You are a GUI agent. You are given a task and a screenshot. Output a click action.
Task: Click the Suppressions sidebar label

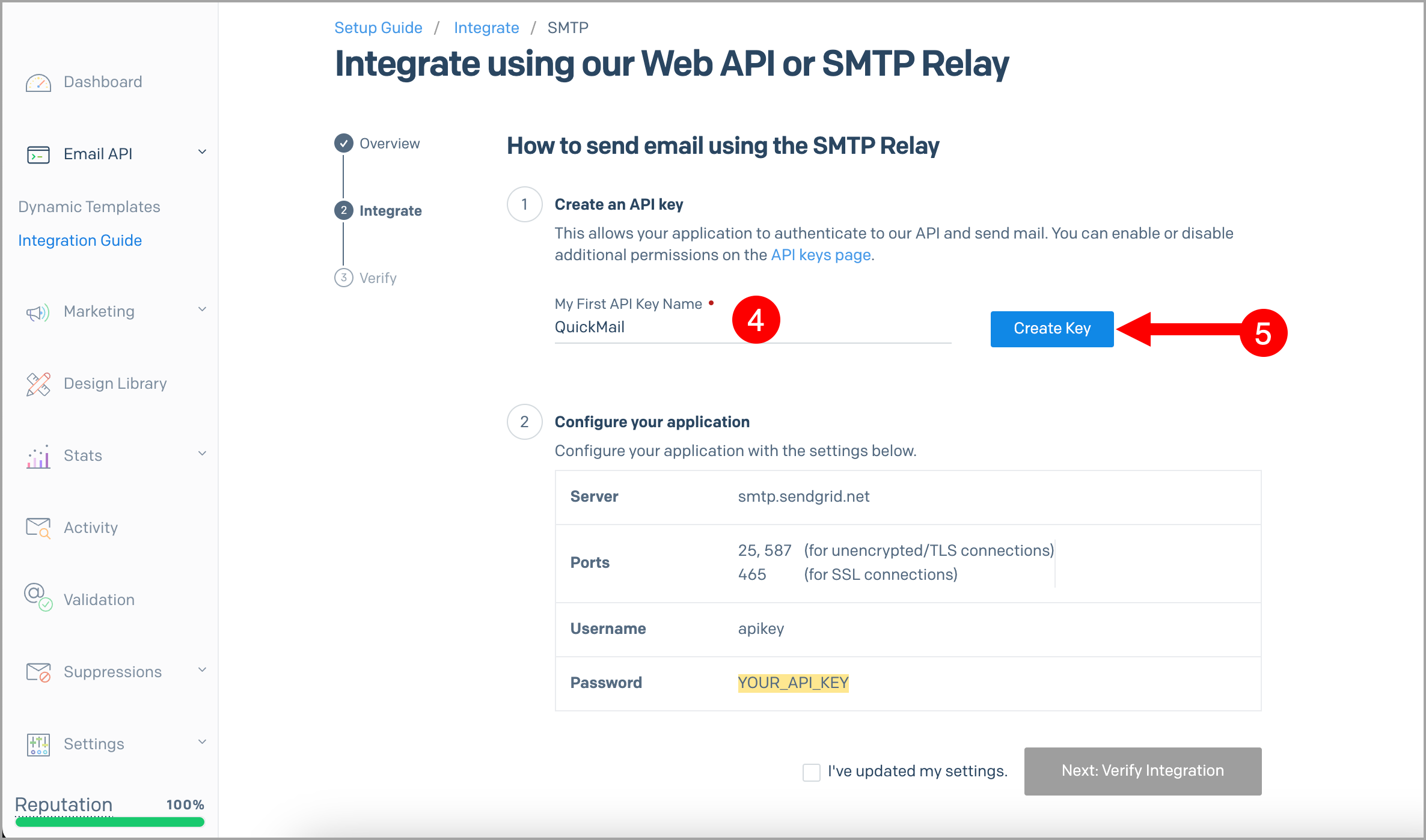[x=113, y=672]
